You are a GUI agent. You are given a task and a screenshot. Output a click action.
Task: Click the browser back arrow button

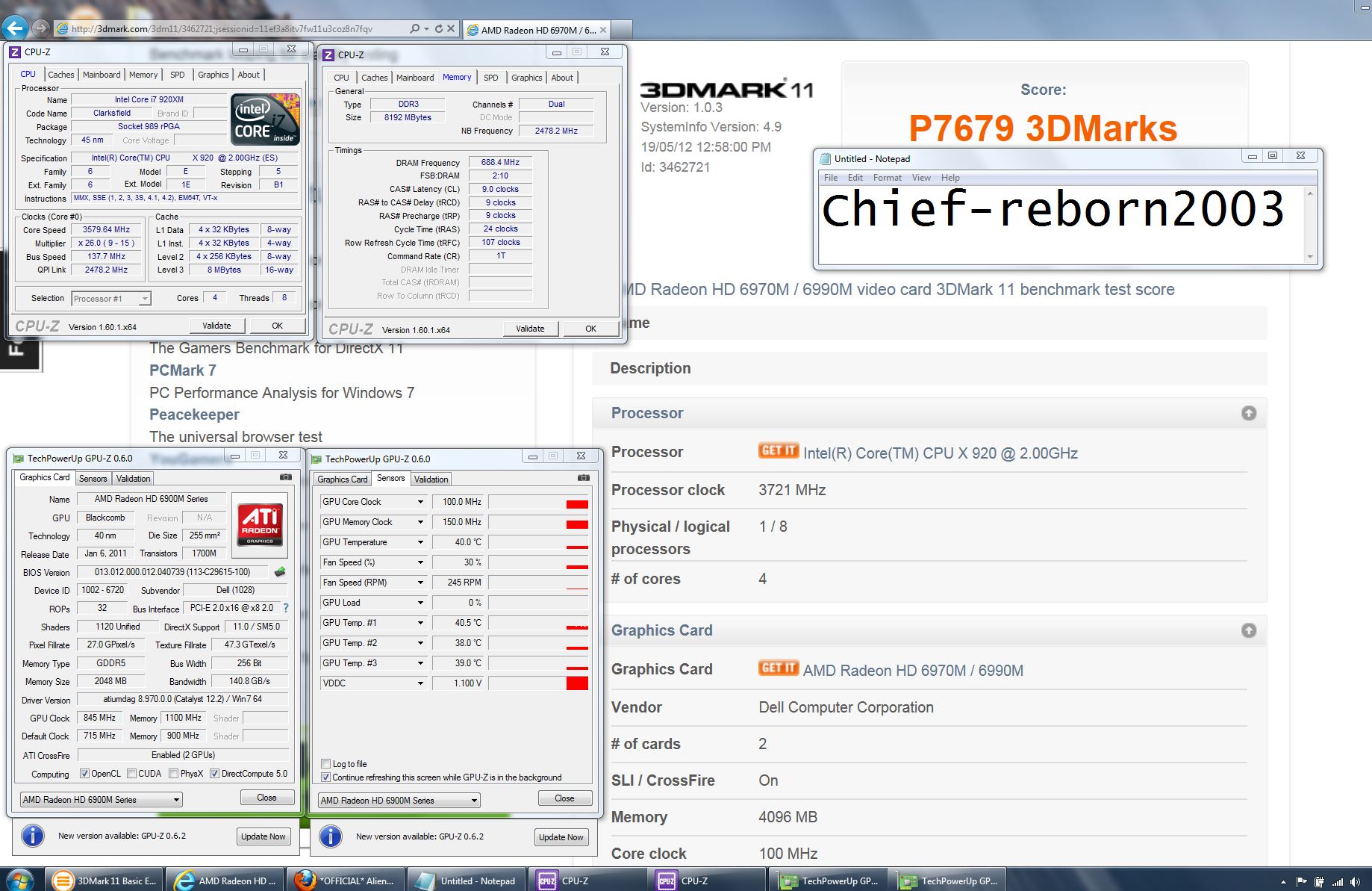[15, 28]
